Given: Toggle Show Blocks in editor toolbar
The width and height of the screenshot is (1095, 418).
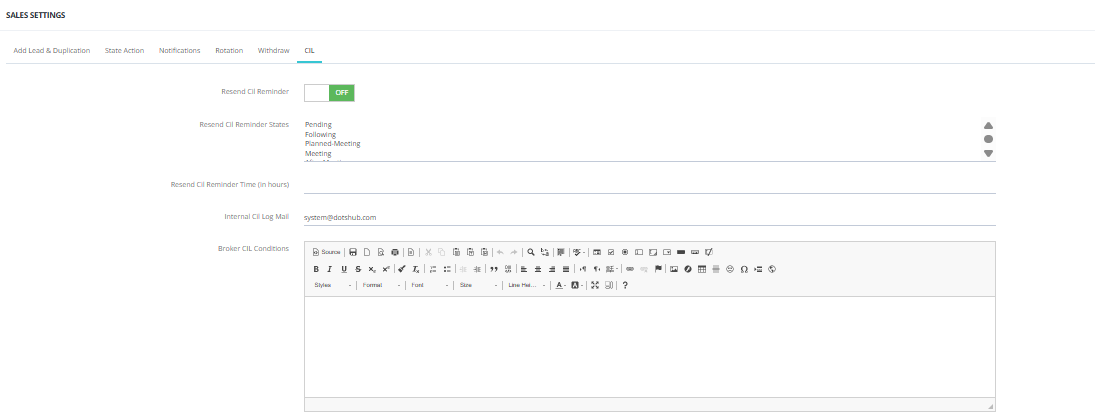Looking at the screenshot, I should point(609,285).
